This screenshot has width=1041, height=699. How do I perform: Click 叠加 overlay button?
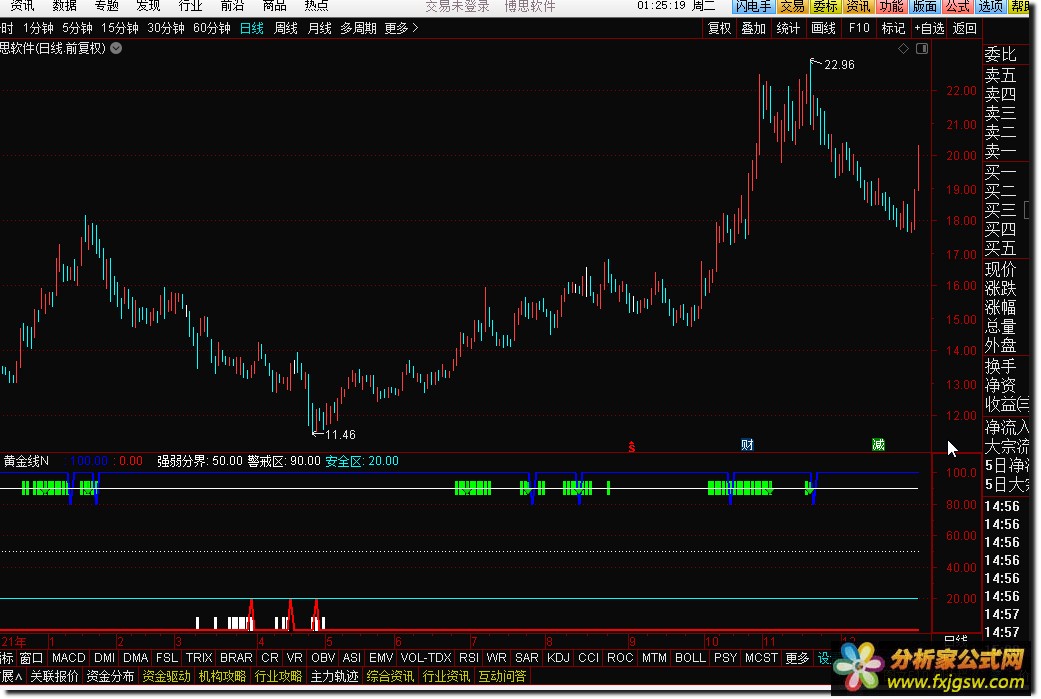(754, 28)
